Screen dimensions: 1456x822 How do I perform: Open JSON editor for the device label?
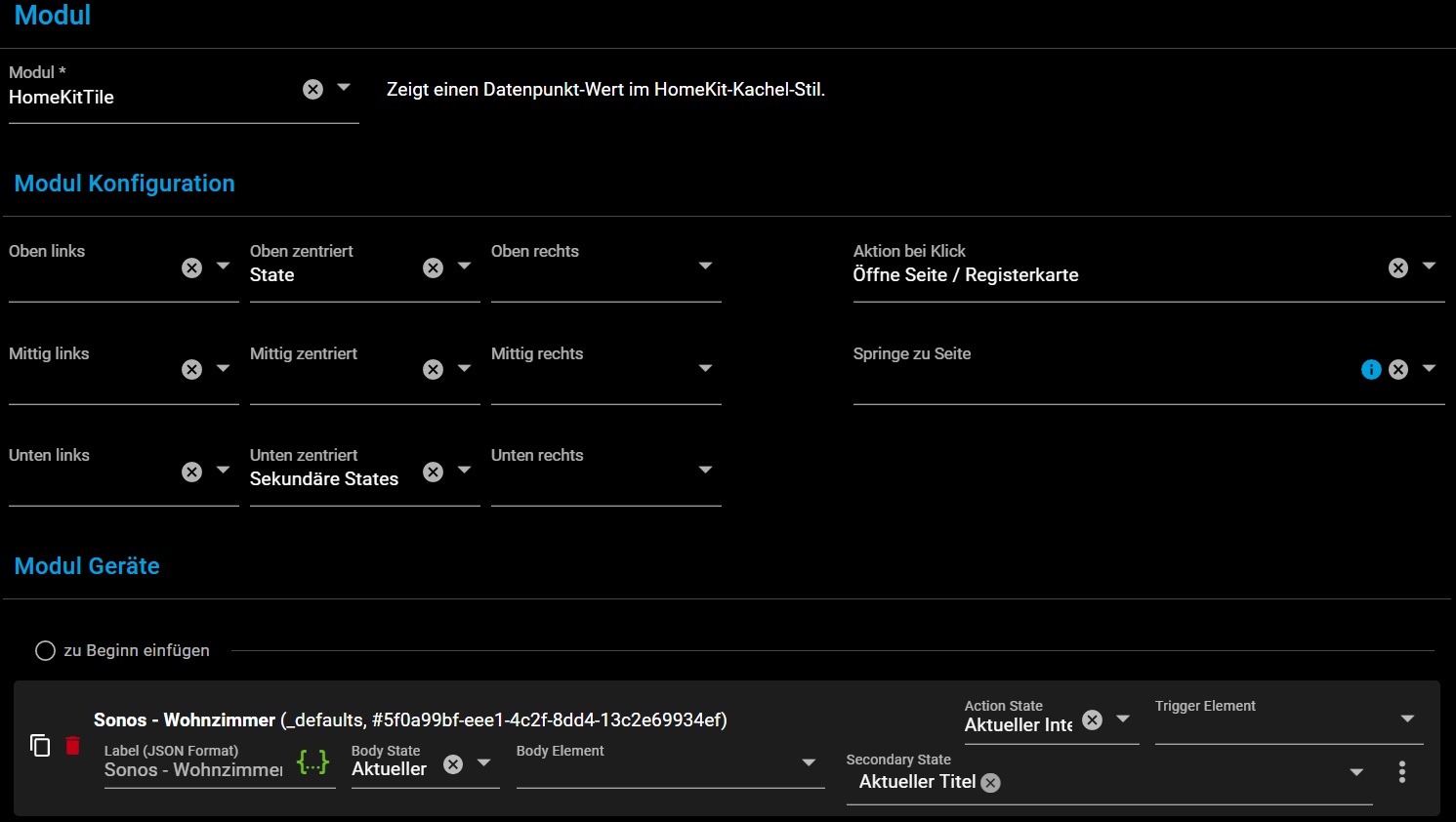312,762
